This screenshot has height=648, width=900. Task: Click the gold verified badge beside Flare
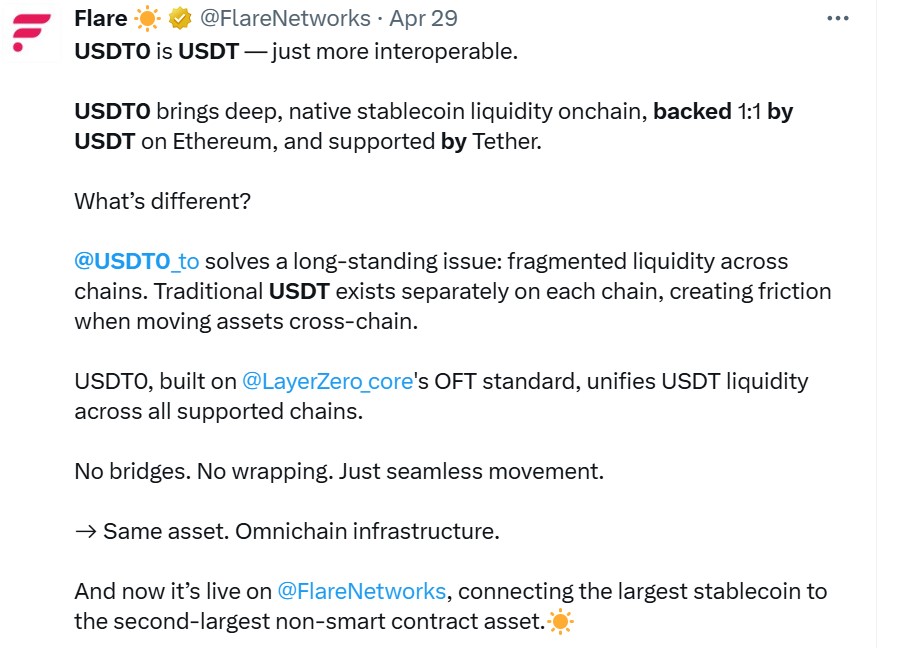[x=179, y=19]
